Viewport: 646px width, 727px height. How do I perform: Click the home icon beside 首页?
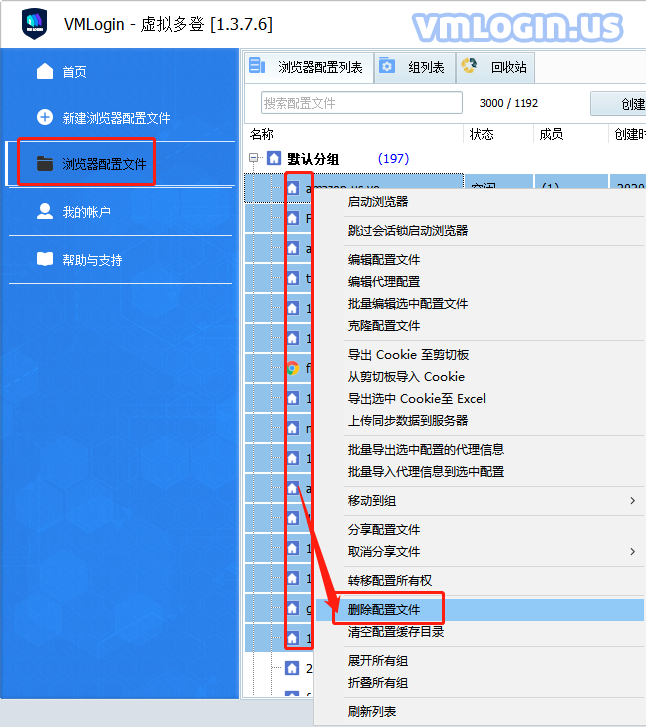coord(45,71)
